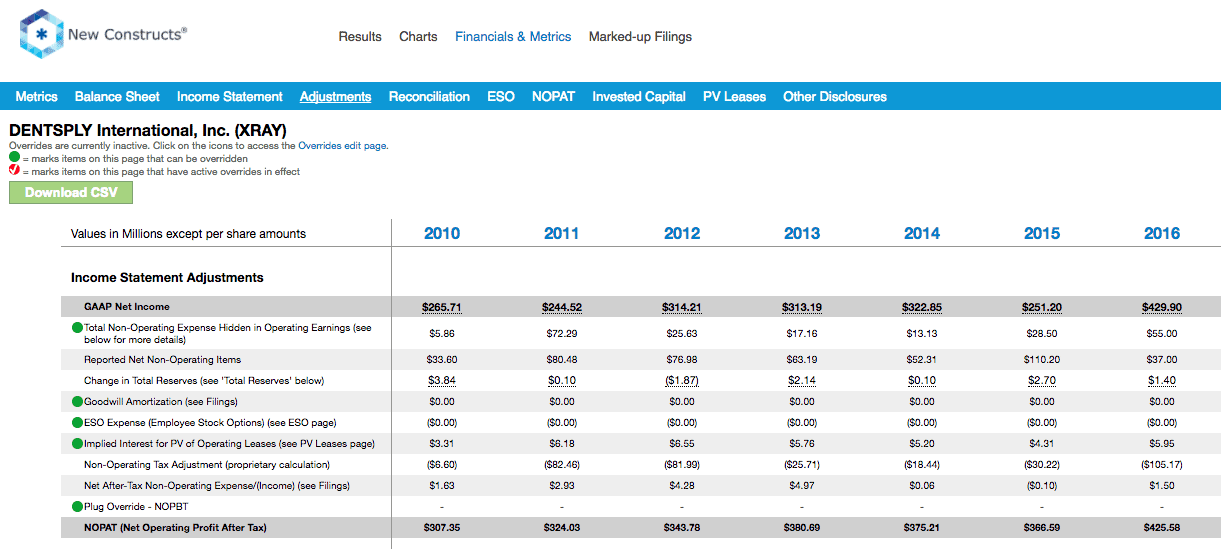
Task: Click 2013 GAAP Net Income value $313.19
Action: tap(802, 307)
